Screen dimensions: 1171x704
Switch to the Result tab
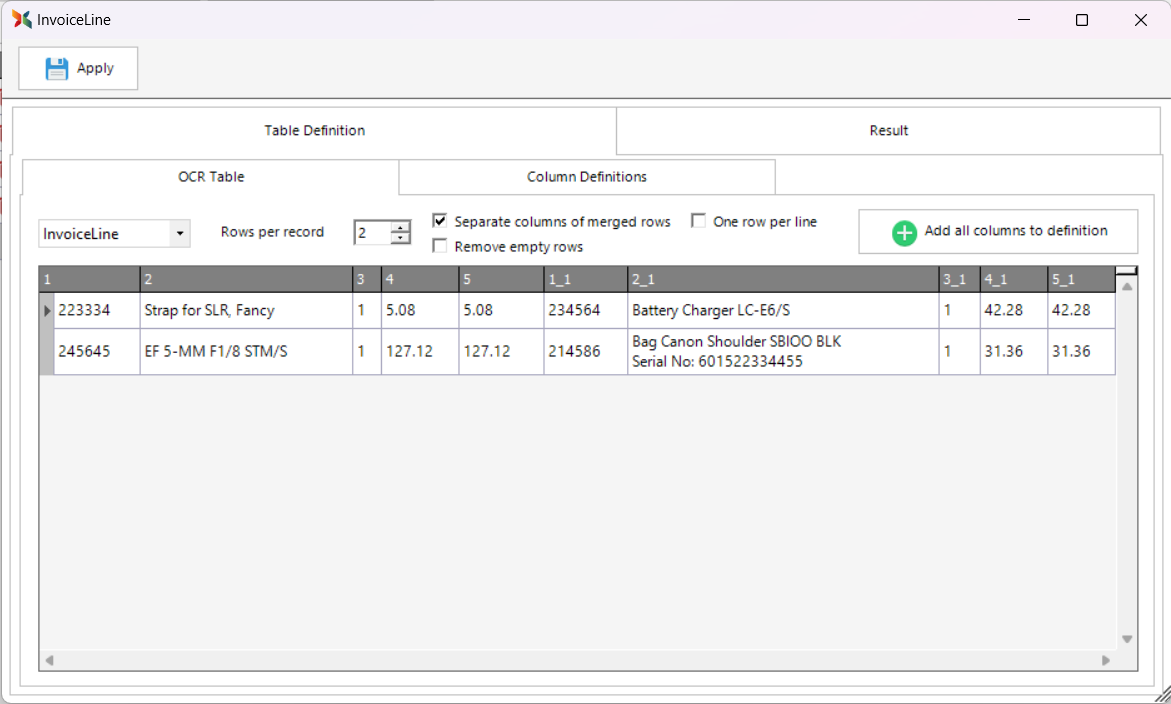coord(888,131)
